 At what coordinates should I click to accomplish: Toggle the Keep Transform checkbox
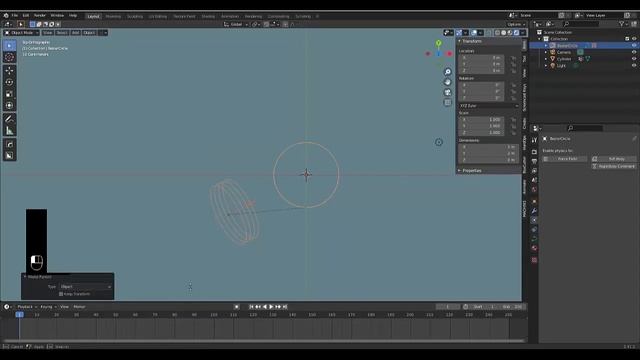(61, 294)
